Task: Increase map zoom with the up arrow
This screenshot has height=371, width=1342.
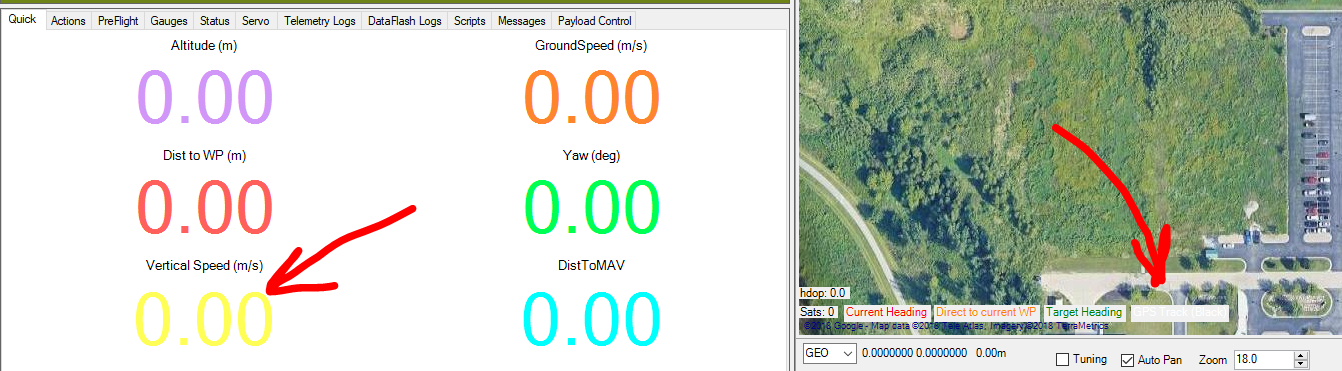Action: point(1301,355)
